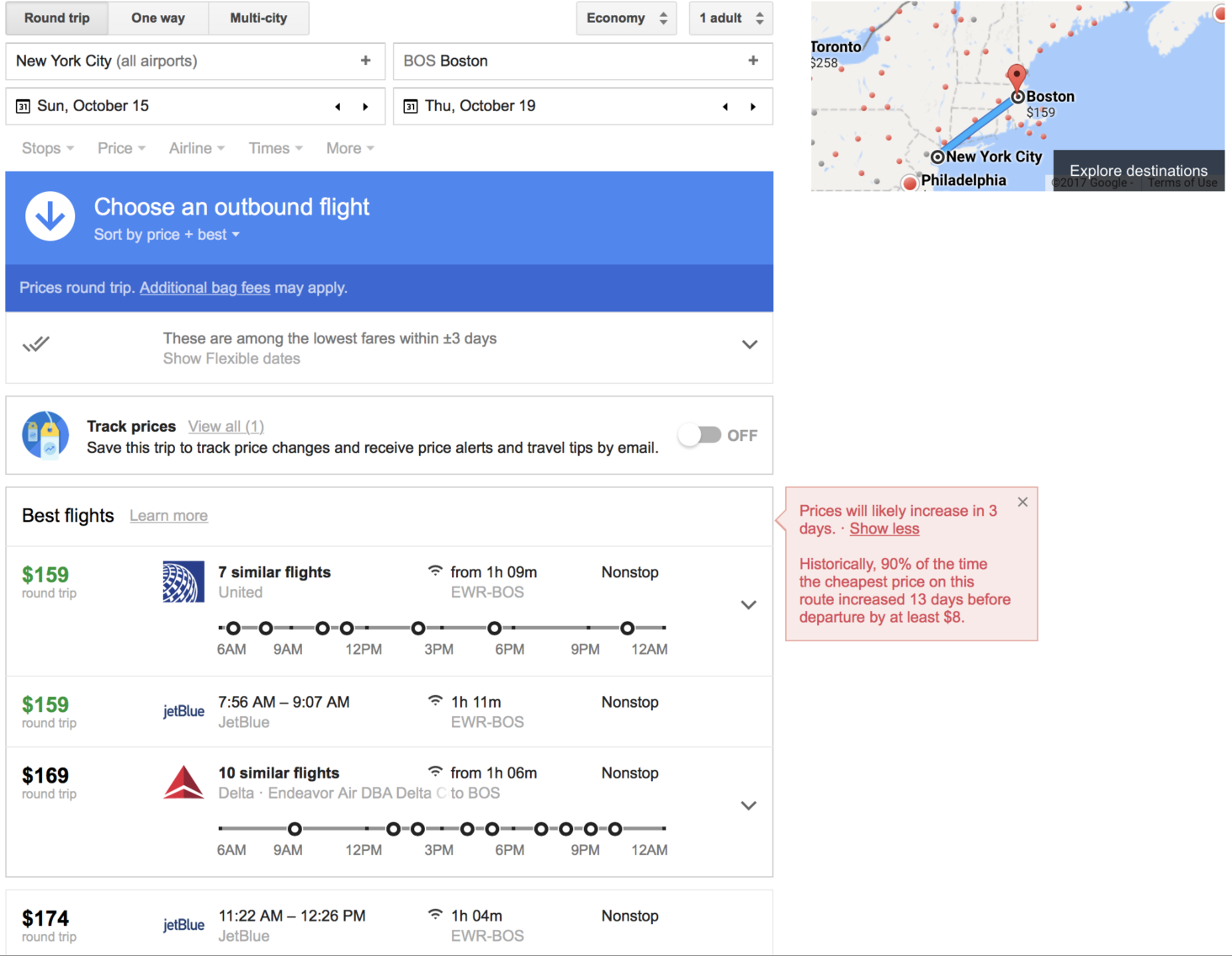Select the jetBlue logo on the $159 flight

coord(183,711)
